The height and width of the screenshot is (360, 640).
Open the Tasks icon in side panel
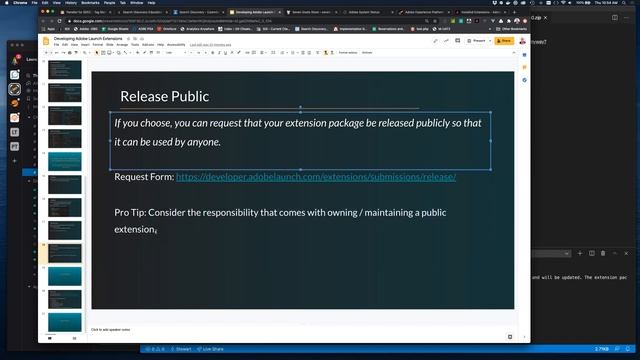(524, 80)
